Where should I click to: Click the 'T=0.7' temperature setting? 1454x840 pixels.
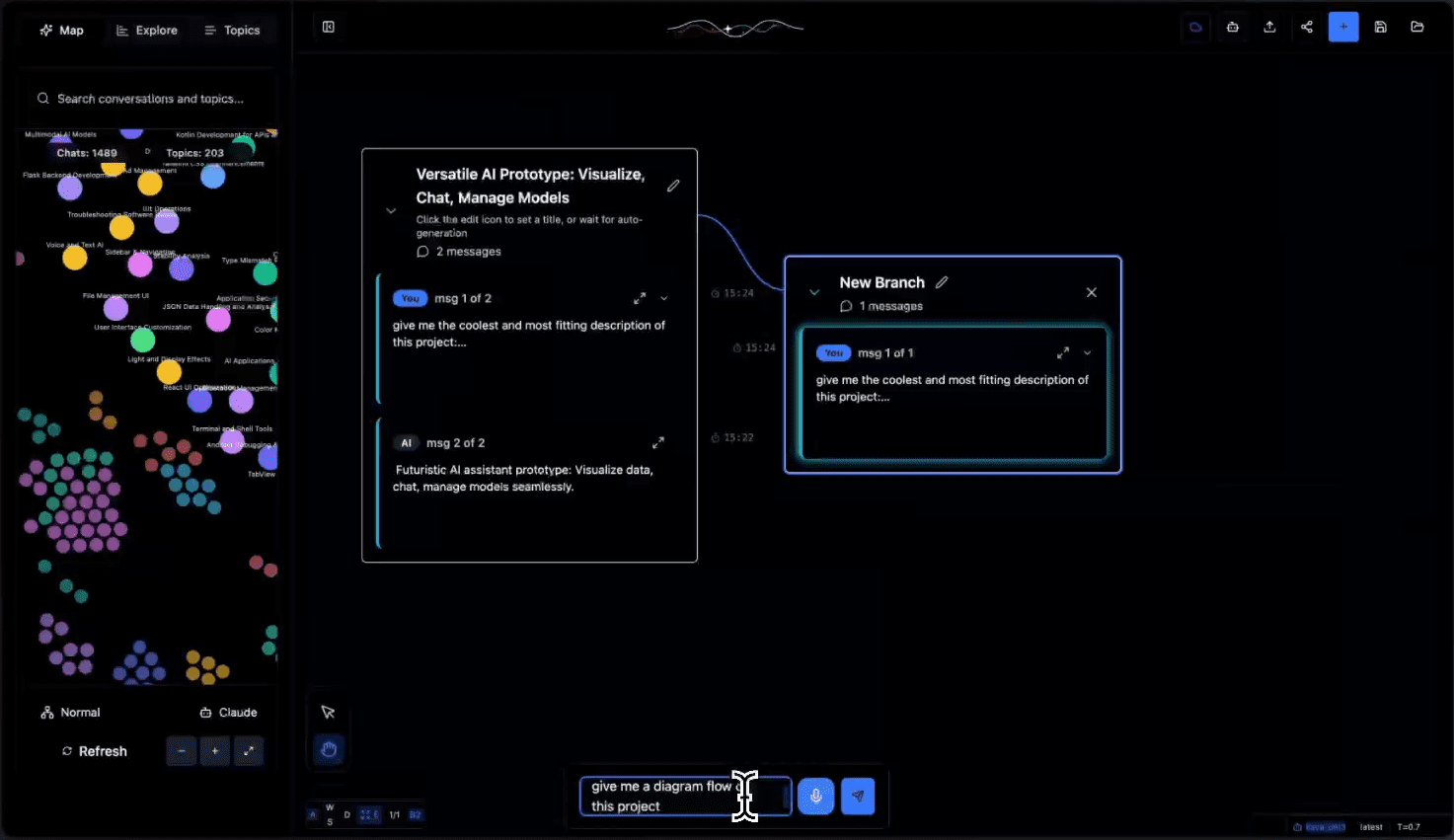pos(1409,827)
